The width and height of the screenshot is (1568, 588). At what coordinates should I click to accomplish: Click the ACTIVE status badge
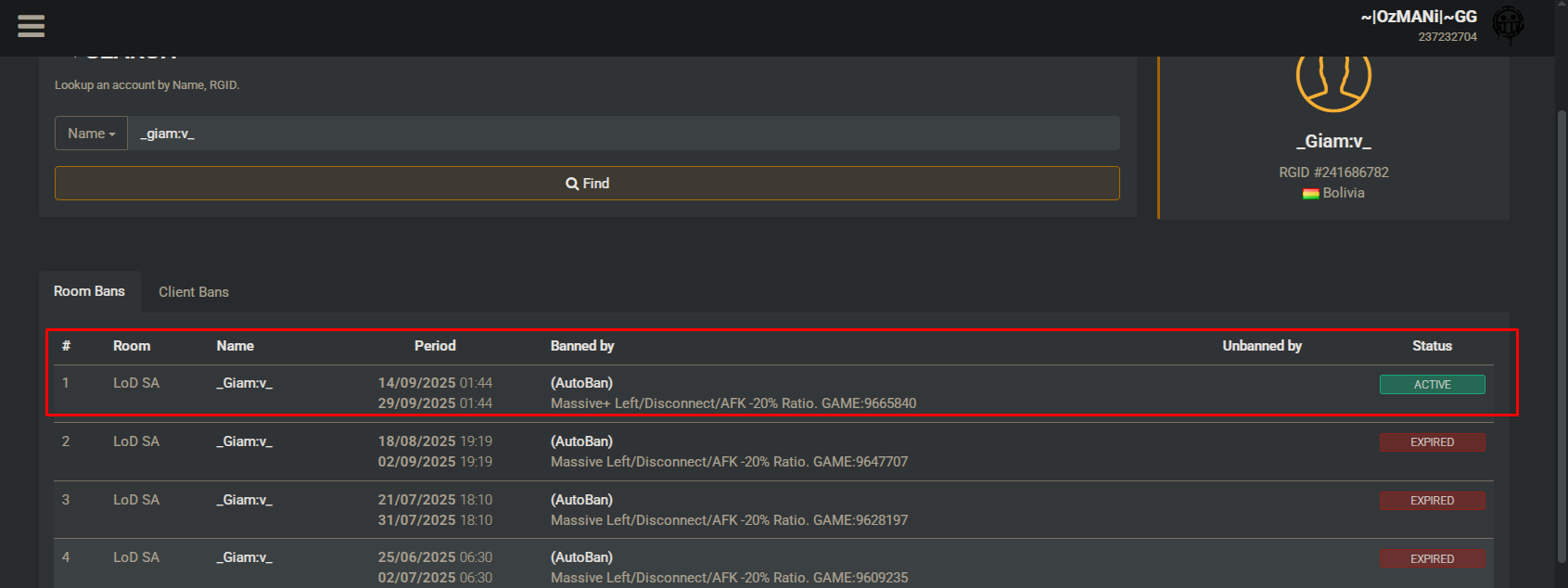click(x=1432, y=384)
